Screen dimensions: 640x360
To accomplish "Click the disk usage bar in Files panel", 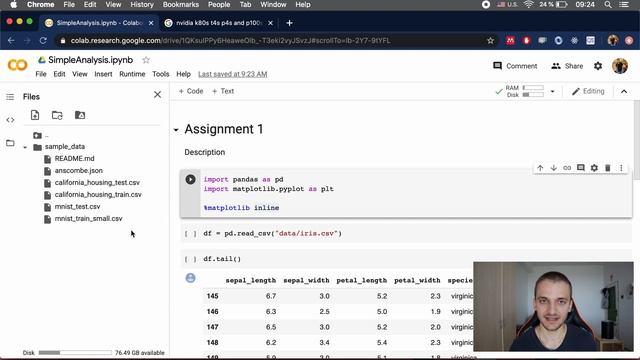I will click(x=75, y=352).
